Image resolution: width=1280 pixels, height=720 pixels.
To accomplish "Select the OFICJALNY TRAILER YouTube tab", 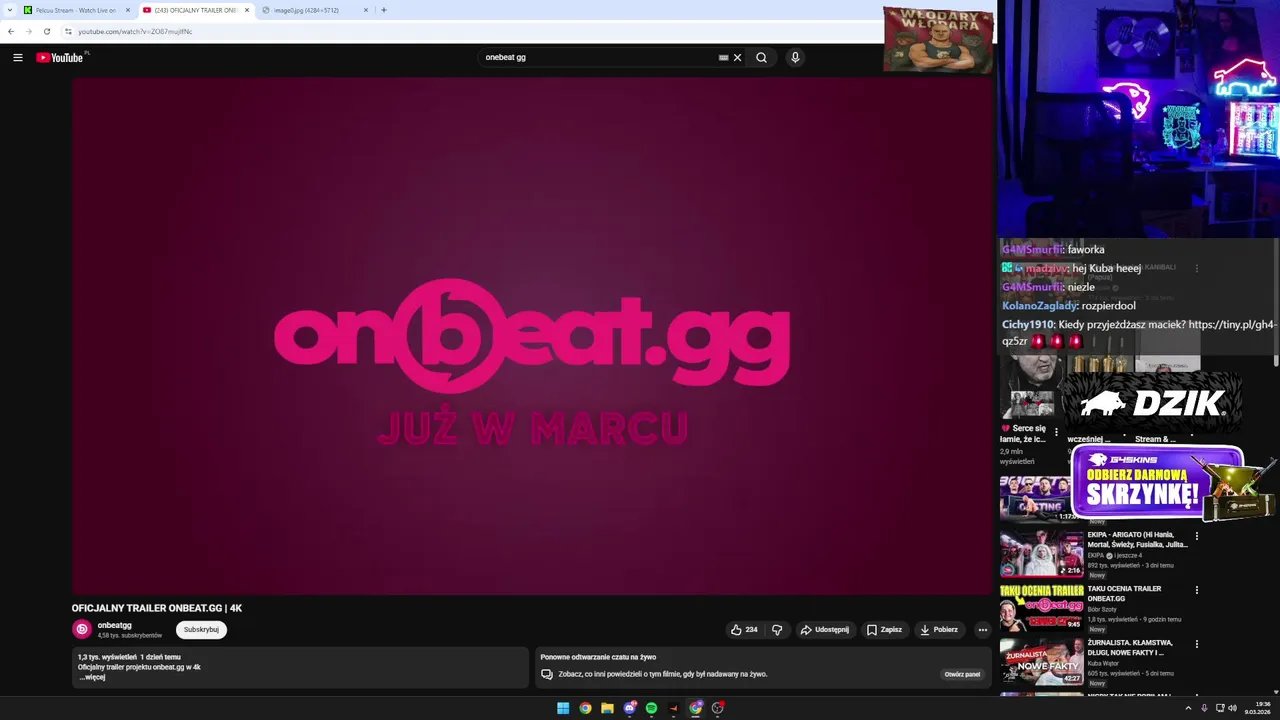I will pyautogui.click(x=195, y=10).
